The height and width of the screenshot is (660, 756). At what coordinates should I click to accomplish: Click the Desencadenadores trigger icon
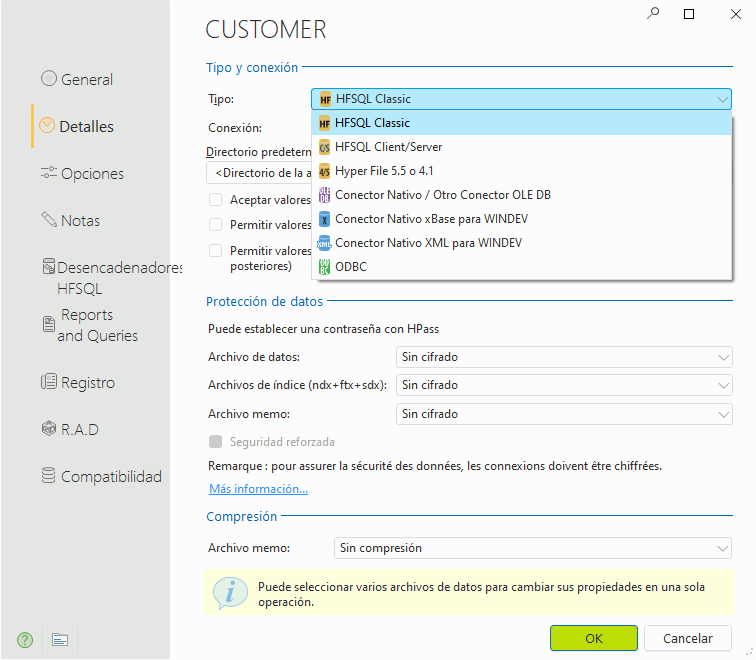(48, 266)
